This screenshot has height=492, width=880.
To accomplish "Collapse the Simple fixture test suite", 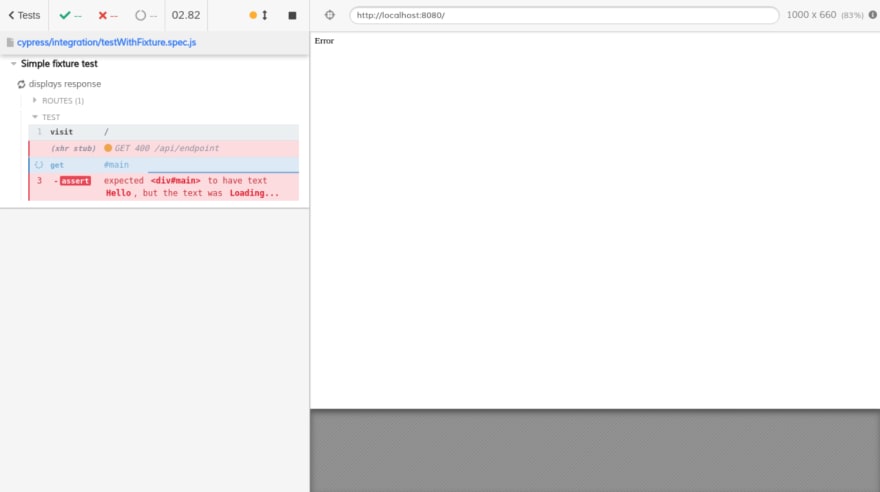I will tap(13, 64).
